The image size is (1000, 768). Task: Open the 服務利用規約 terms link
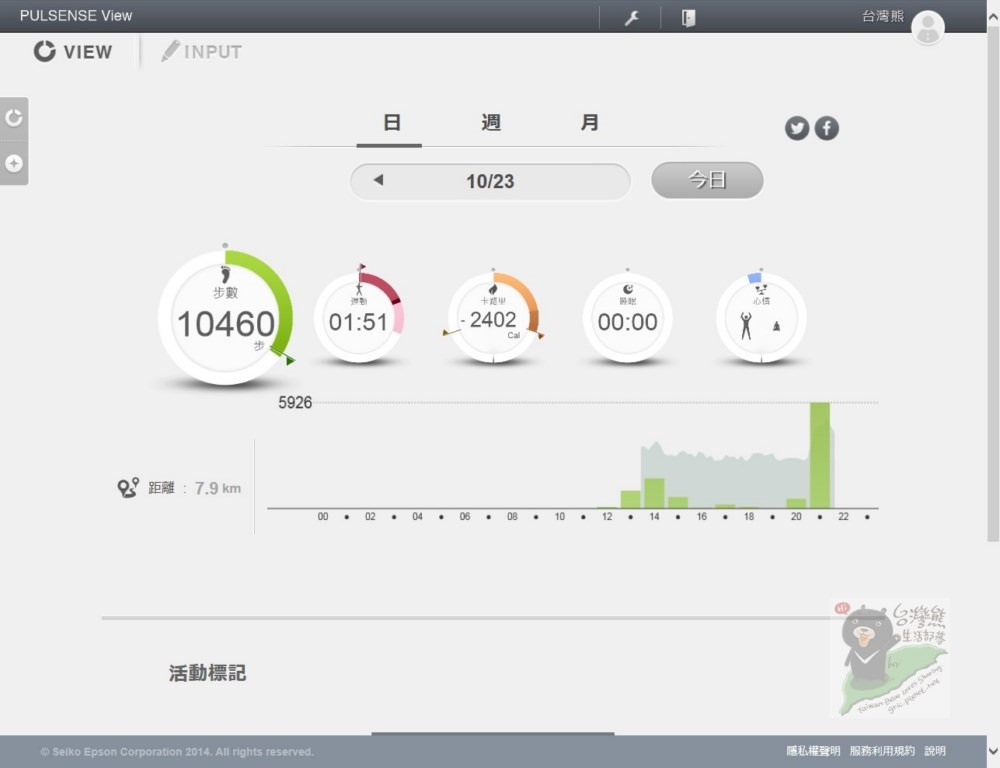(881, 751)
